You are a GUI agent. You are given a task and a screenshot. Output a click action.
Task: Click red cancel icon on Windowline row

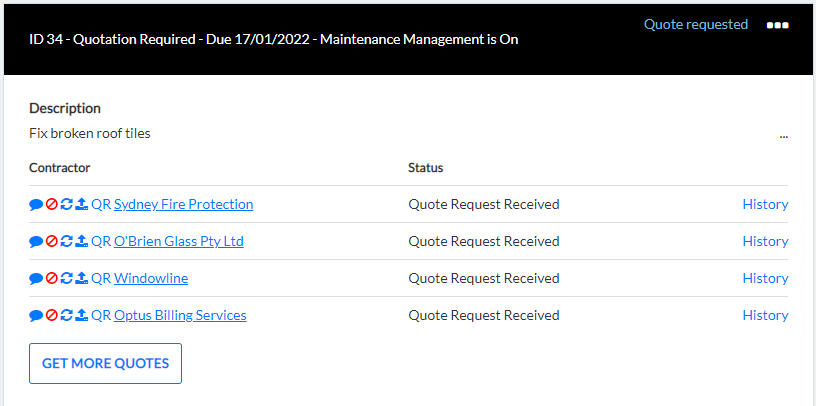(51, 278)
